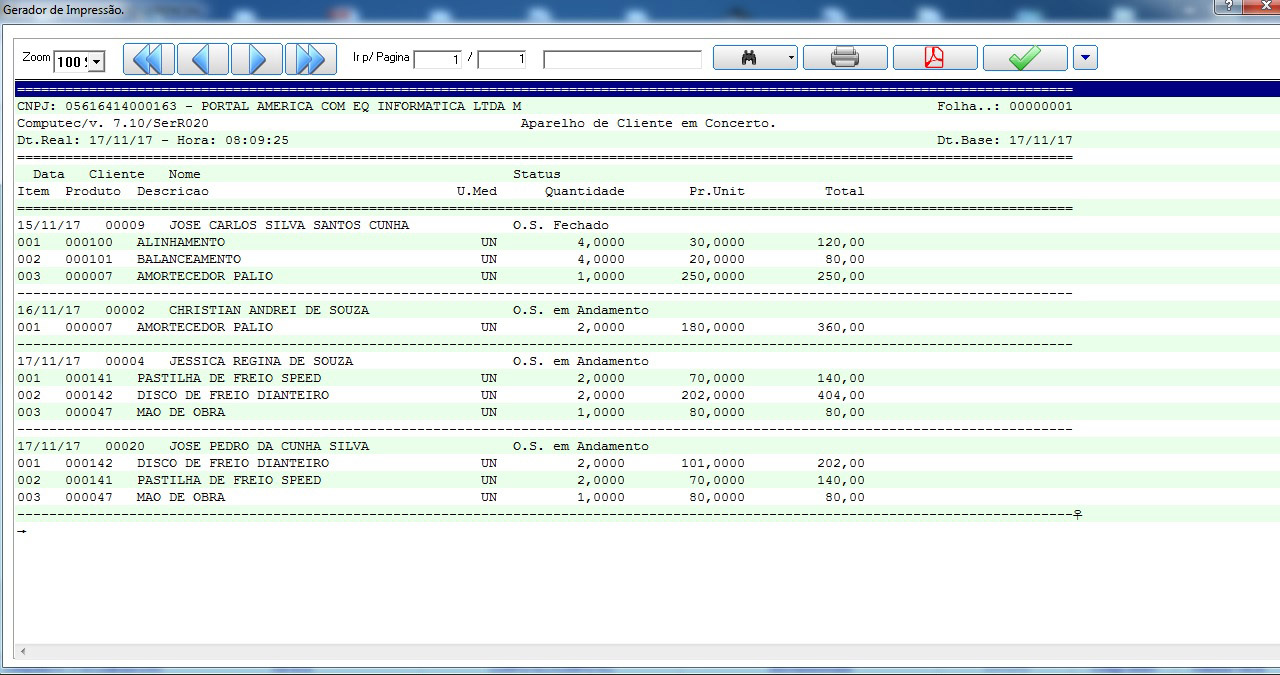1280x675 pixels.
Task: Click the total pages field
Action: (502, 60)
